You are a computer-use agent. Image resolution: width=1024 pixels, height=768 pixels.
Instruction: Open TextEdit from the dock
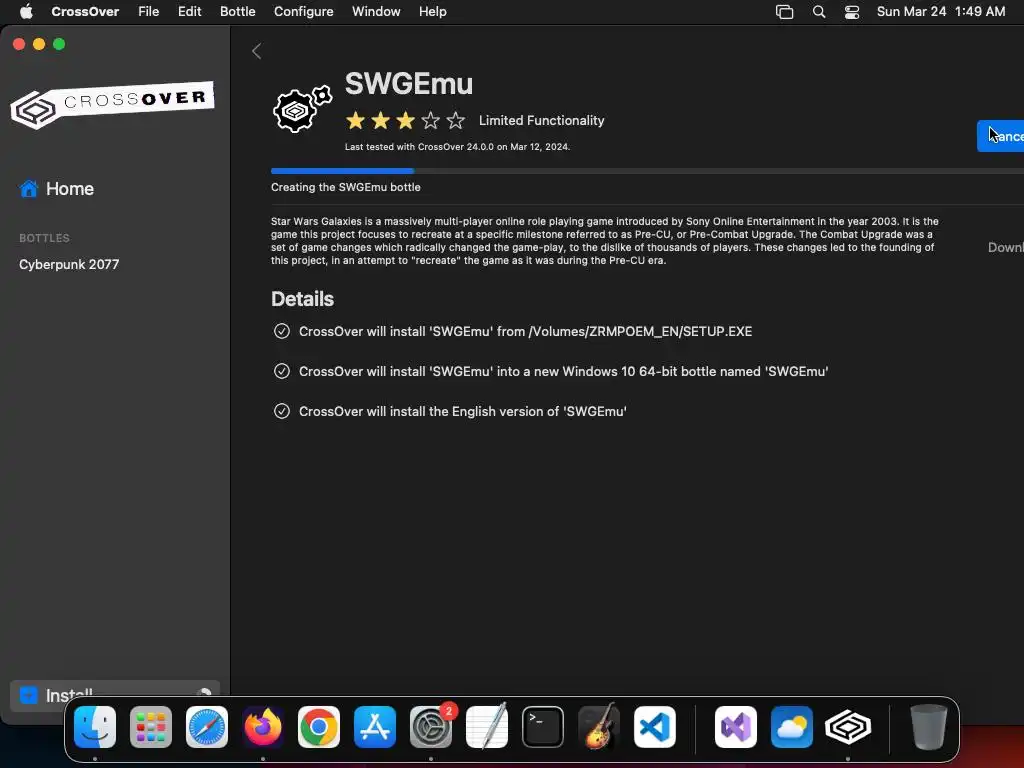pos(487,726)
